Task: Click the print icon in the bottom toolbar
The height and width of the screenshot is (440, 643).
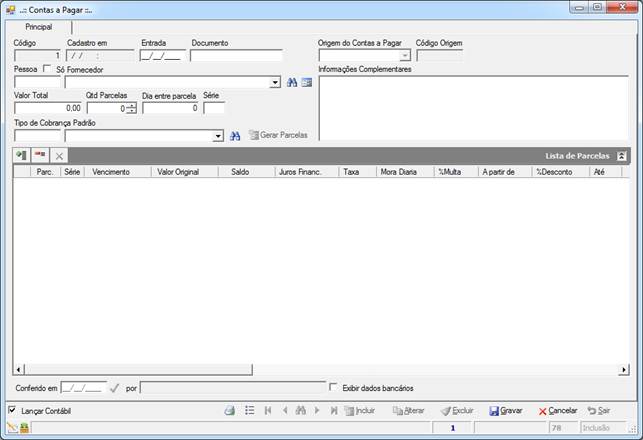Action: point(230,410)
